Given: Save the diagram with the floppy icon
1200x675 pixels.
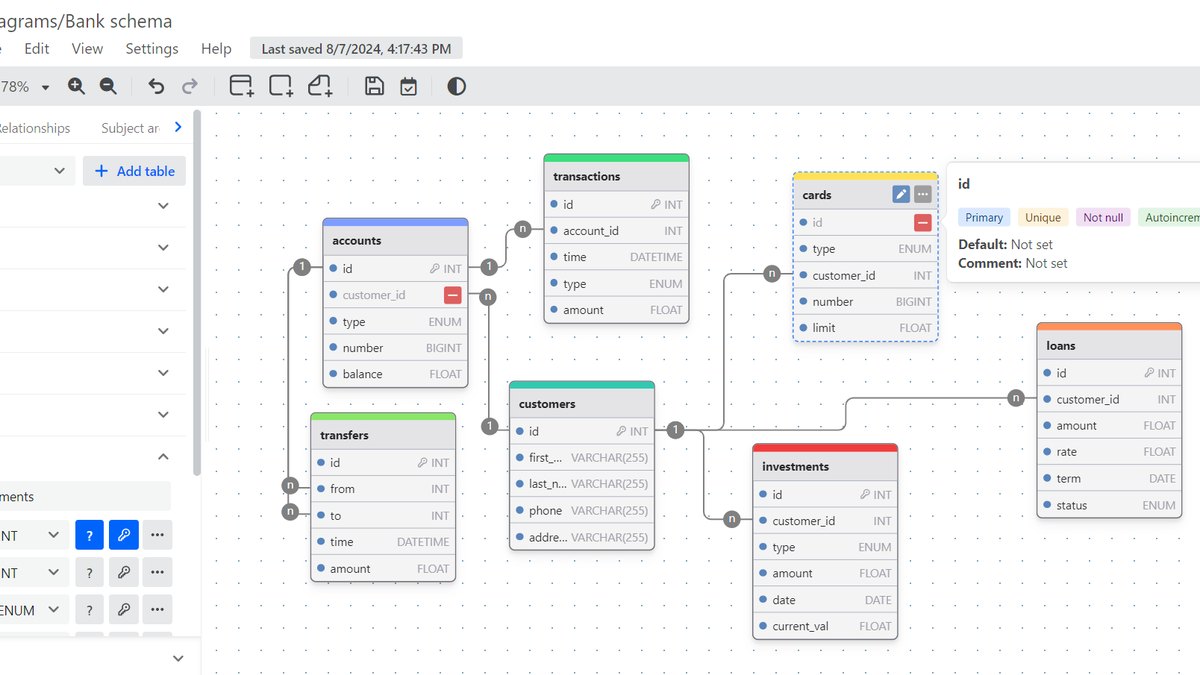Looking at the screenshot, I should click(374, 87).
